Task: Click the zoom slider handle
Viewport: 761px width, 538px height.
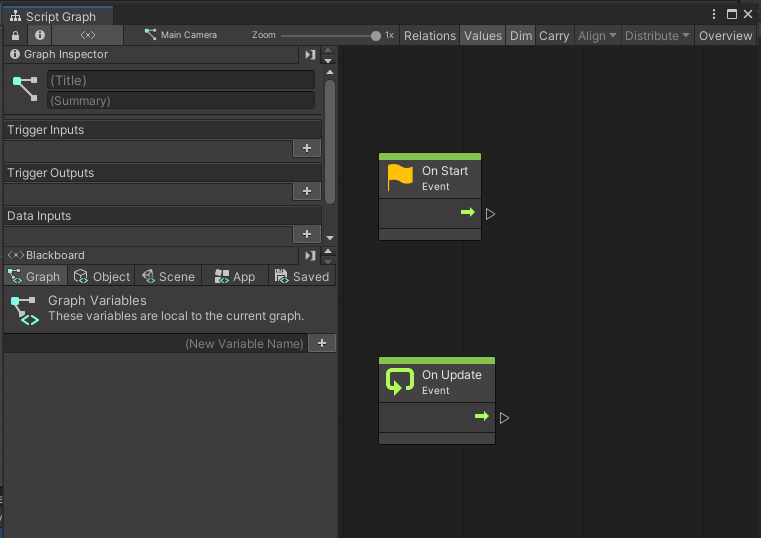Action: (376, 36)
